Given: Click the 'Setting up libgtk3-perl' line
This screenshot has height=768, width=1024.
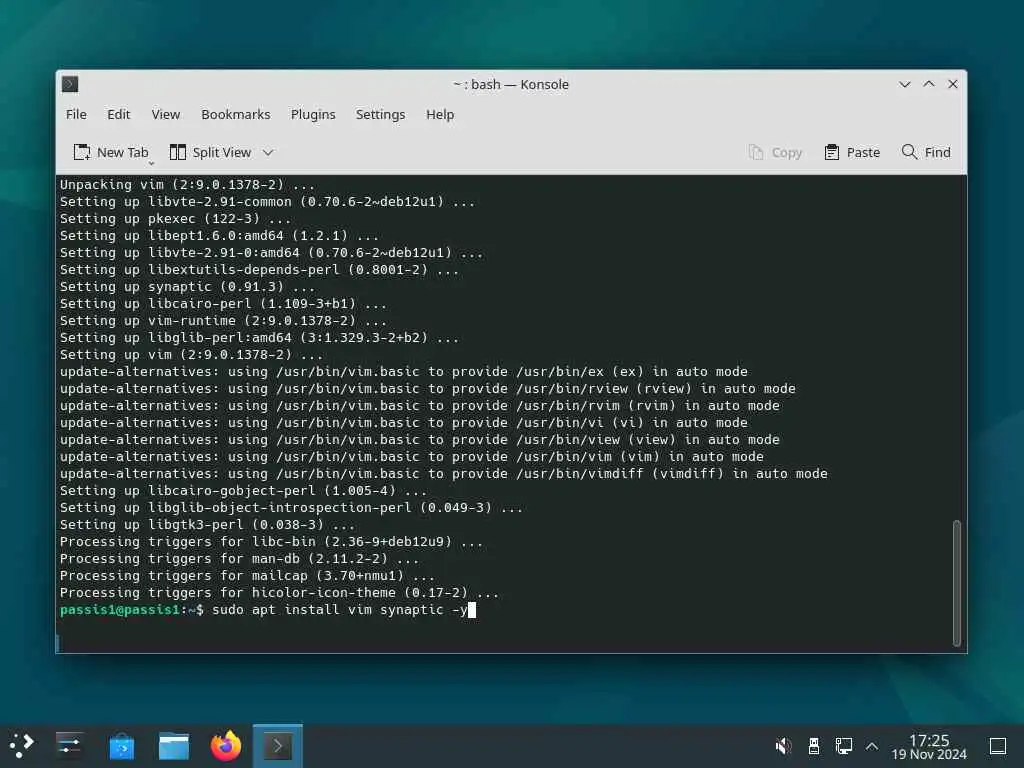Looking at the screenshot, I should 207,524.
